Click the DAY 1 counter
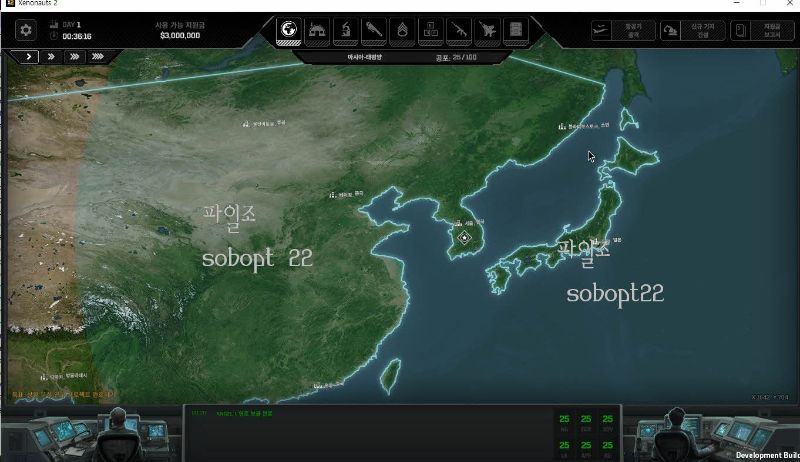This screenshot has height=462, width=800. tap(72, 24)
